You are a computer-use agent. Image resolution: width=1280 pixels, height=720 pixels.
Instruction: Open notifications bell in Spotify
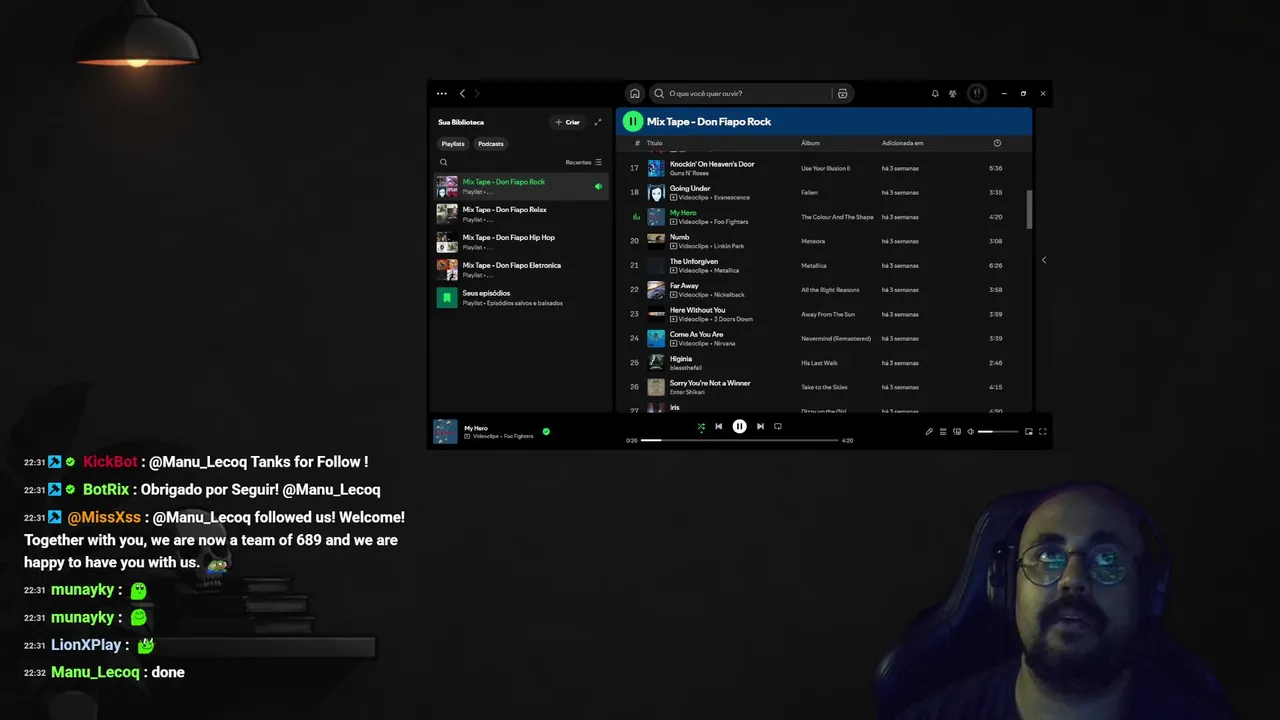(x=935, y=93)
